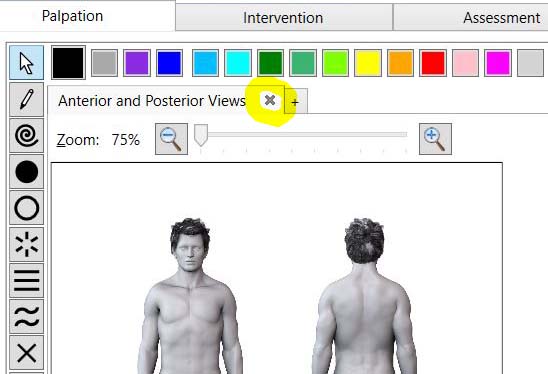The image size is (548, 374).
Task: Select the arrow pointer tool
Action: tap(27, 63)
